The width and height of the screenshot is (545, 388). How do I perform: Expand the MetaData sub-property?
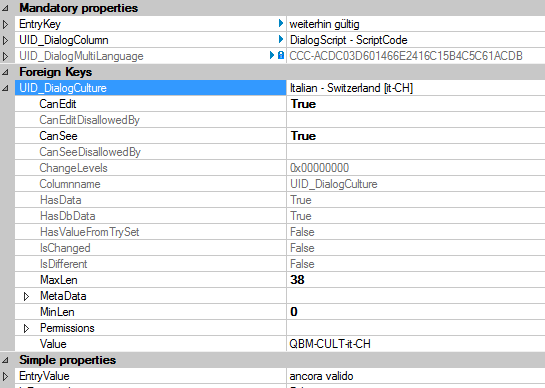26,296
